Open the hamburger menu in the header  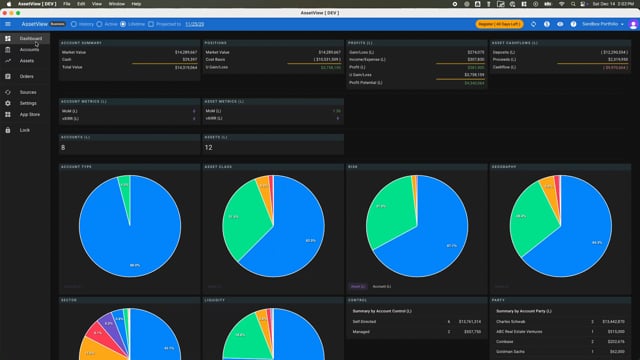pos(8,24)
